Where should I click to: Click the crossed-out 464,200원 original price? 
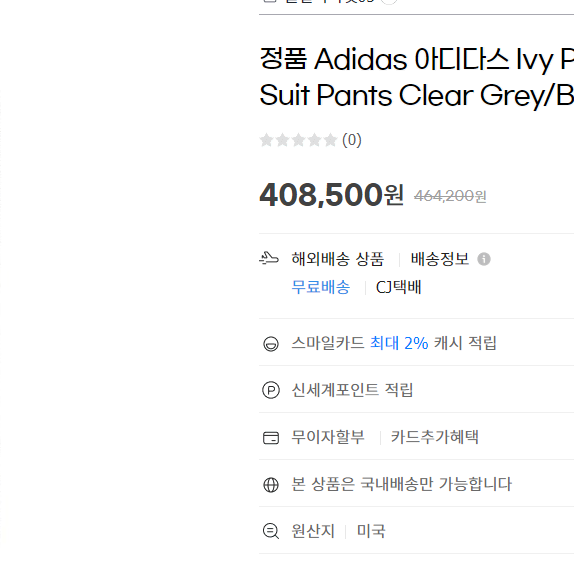coord(450,196)
